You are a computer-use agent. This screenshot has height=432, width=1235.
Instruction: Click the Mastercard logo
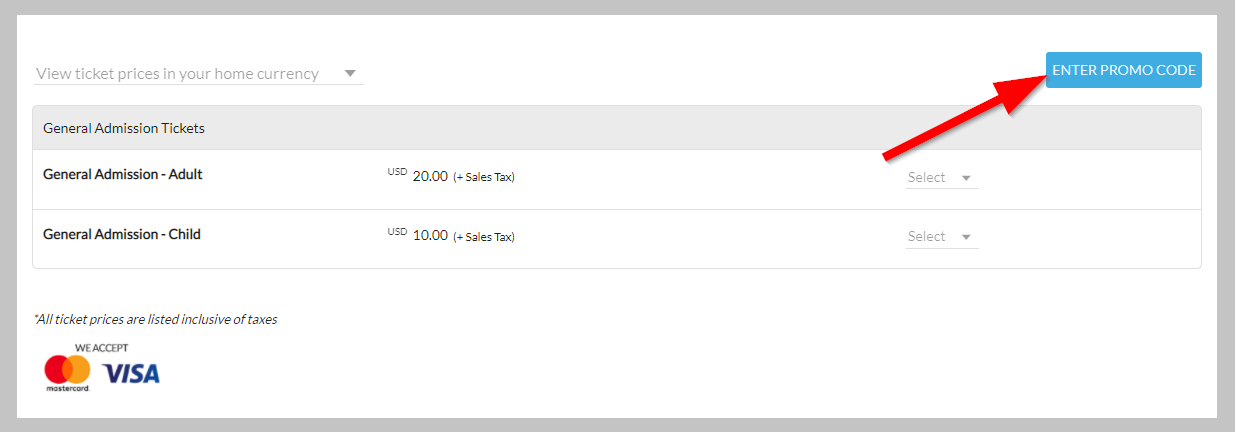tap(67, 373)
